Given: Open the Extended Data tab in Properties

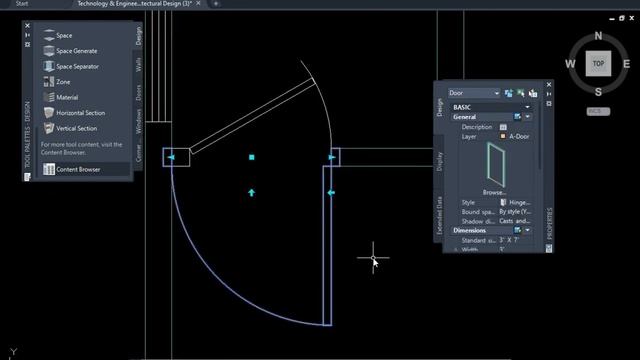Looking at the screenshot, I should pos(439,215).
